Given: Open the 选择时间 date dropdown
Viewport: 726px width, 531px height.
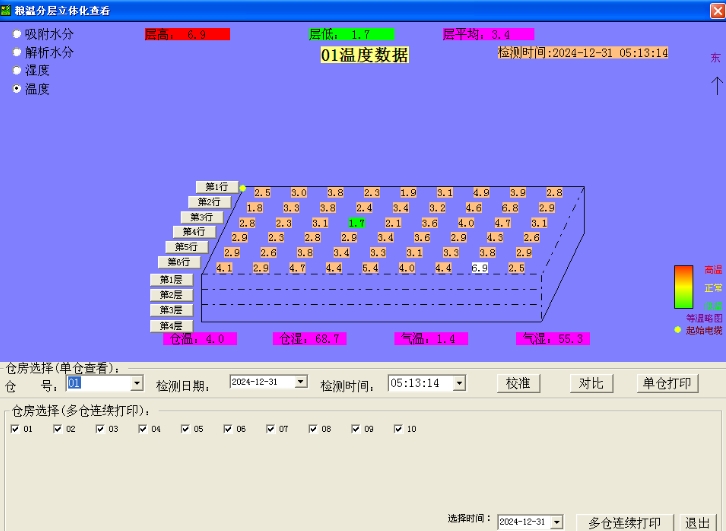Looking at the screenshot, I should point(556,522).
